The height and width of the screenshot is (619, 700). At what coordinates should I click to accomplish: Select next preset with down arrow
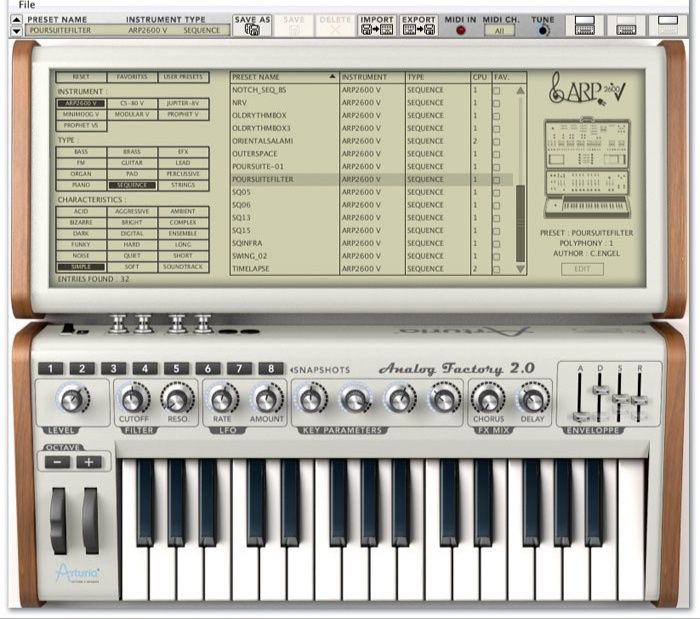16,31
